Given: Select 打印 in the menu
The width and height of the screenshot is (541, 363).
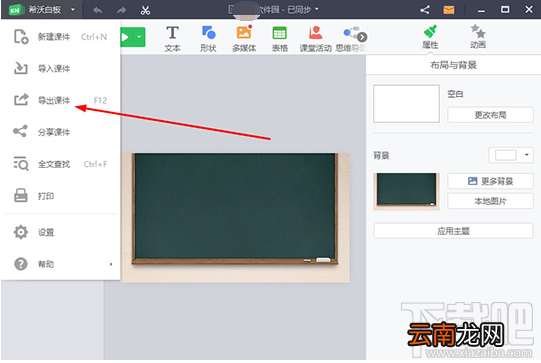Looking at the screenshot, I should point(61,196).
